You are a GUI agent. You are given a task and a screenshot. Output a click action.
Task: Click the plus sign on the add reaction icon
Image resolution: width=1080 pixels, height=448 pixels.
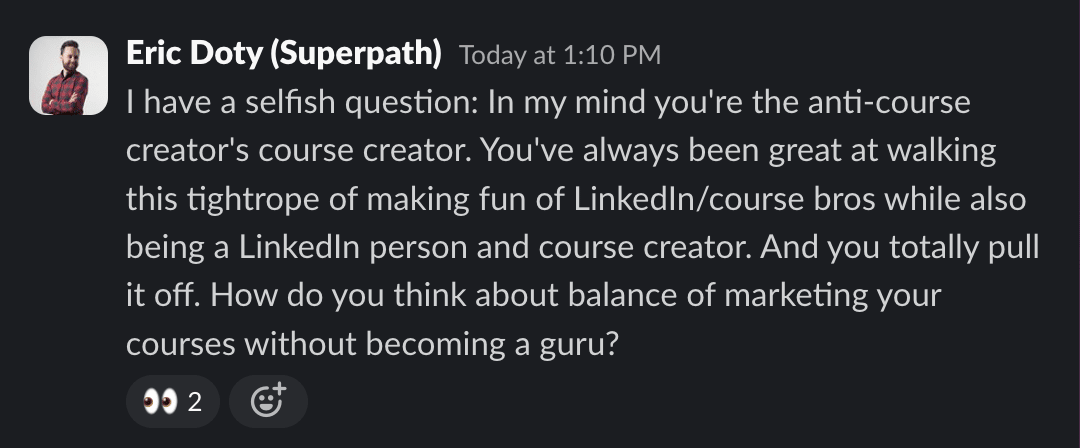pyautogui.click(x=279, y=388)
